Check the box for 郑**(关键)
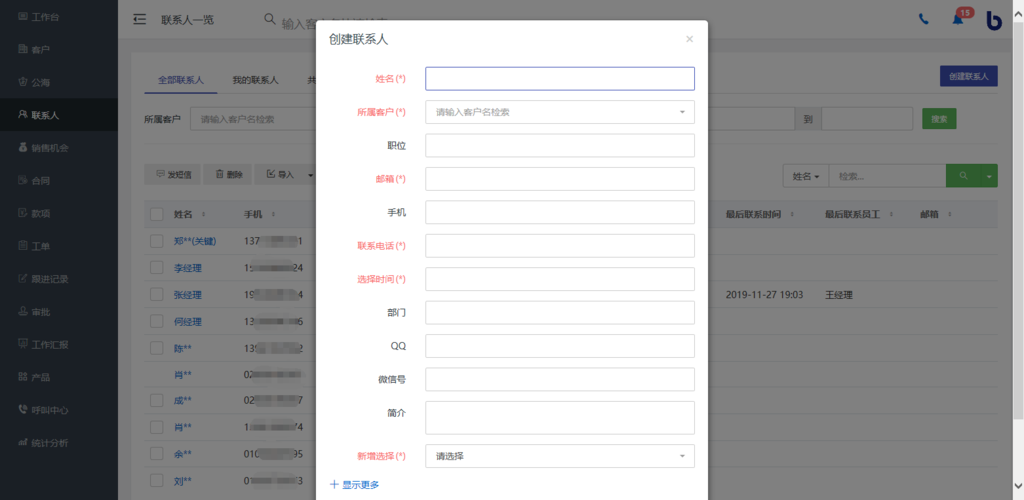The image size is (1024, 500). [x=157, y=241]
